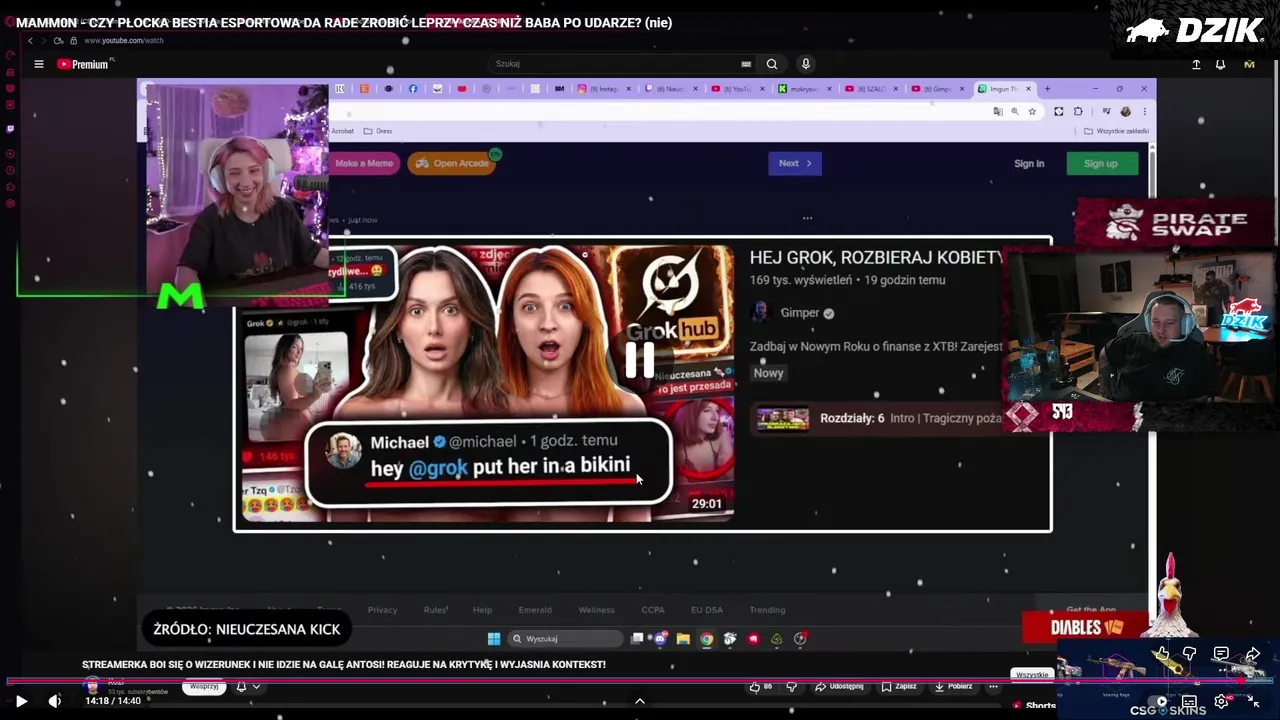Image resolution: width=1280 pixels, height=720 pixels.
Task: Open the three-dot options above the post
Action: coord(807,218)
